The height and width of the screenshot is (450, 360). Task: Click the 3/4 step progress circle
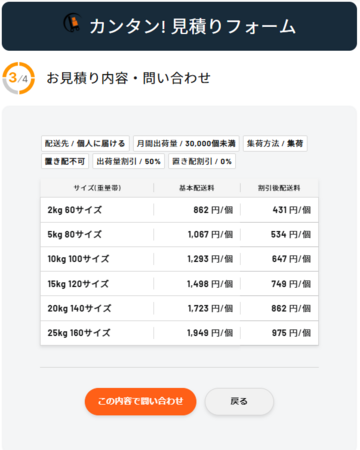coord(19,78)
